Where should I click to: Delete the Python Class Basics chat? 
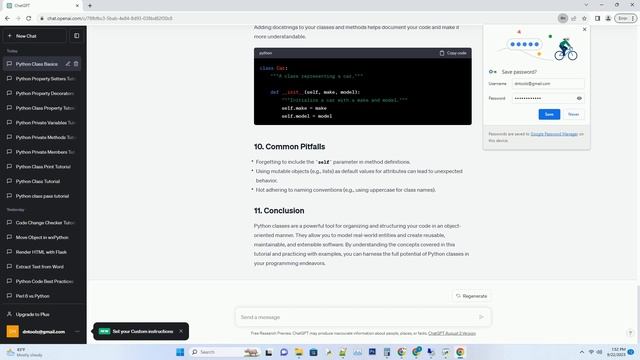pyautogui.click(x=76, y=64)
